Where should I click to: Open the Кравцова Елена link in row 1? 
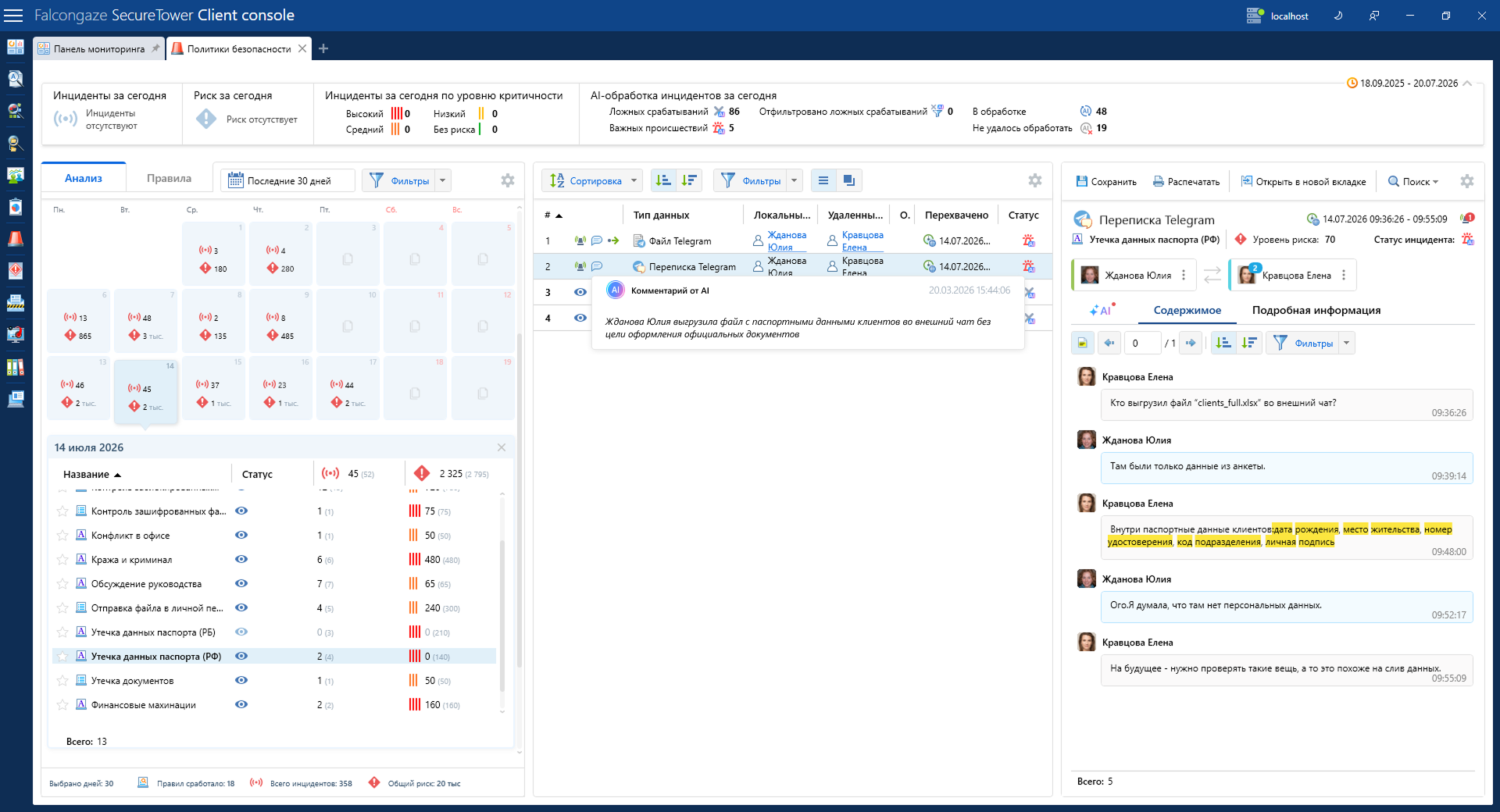[862, 240]
